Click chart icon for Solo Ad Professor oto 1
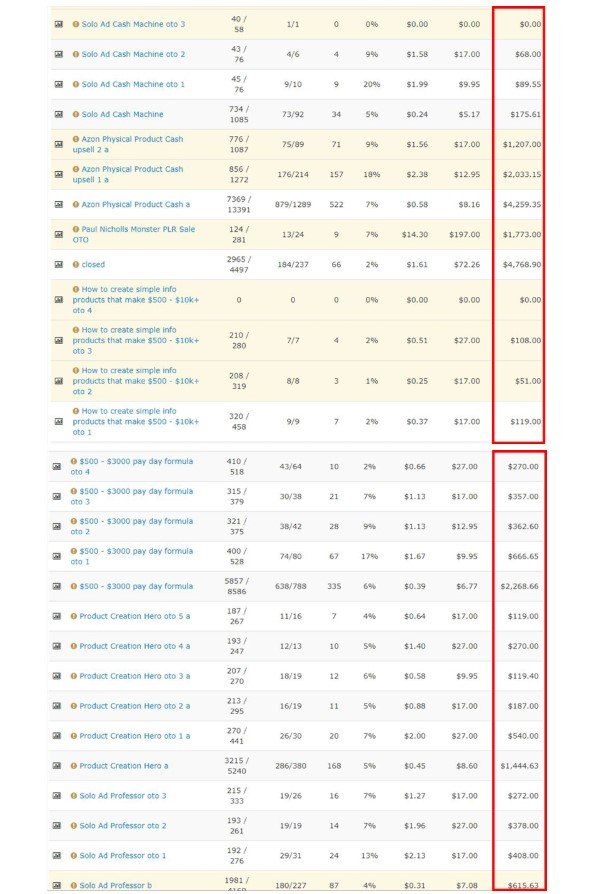 pos(56,856)
